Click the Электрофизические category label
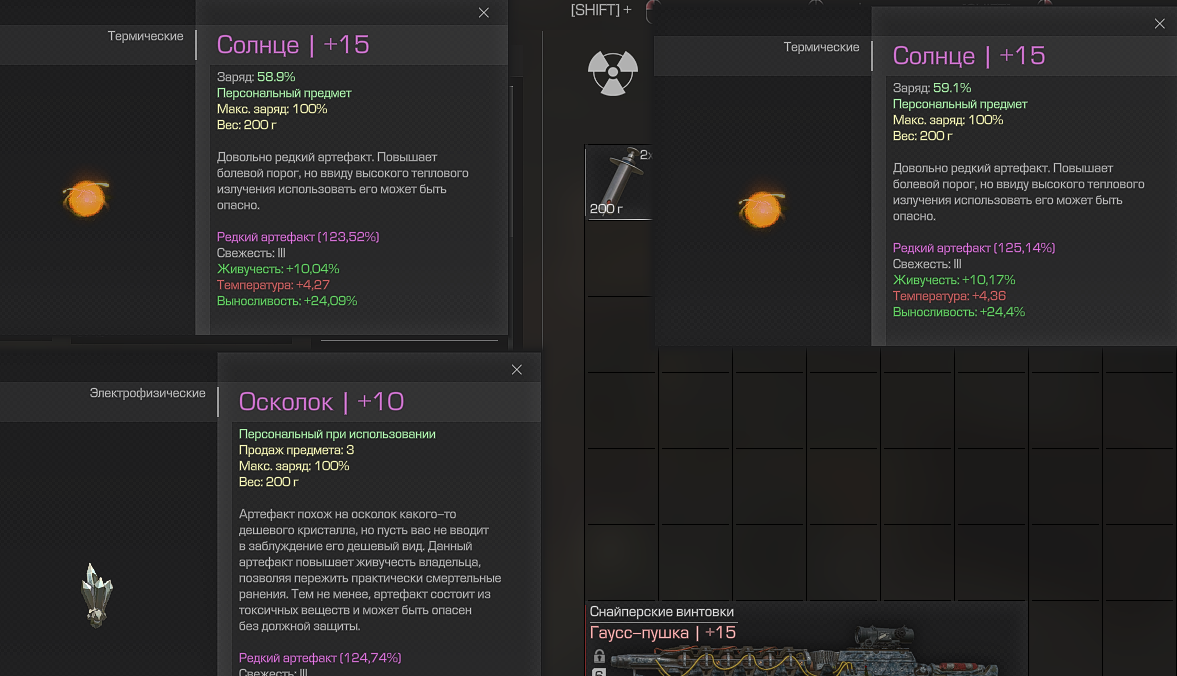Viewport: 1177px width, 676px height. tap(147, 393)
